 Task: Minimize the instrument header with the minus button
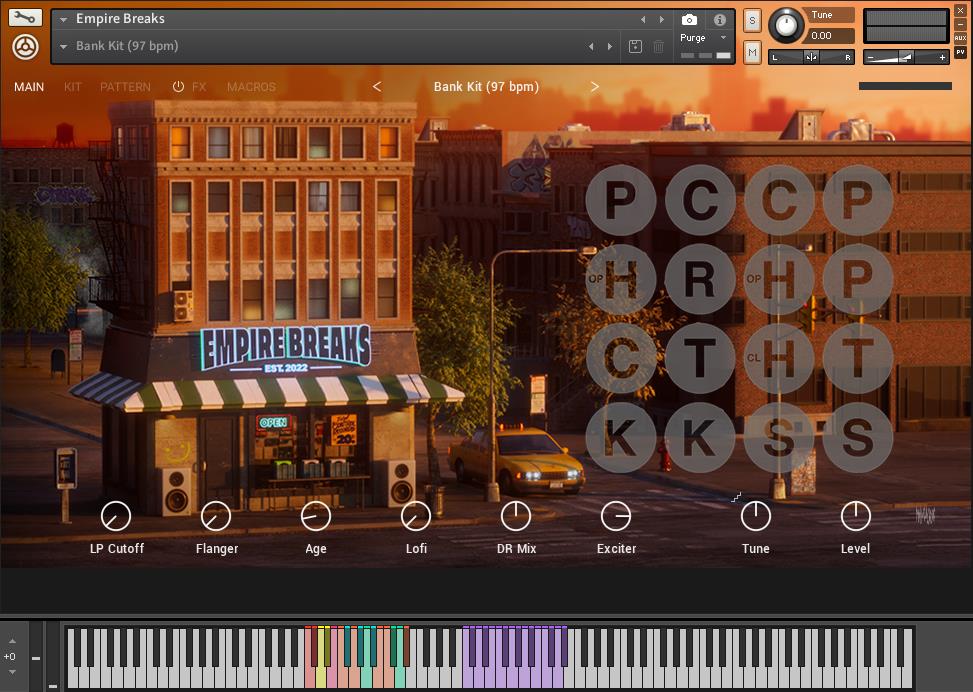pyautogui.click(x=960, y=24)
